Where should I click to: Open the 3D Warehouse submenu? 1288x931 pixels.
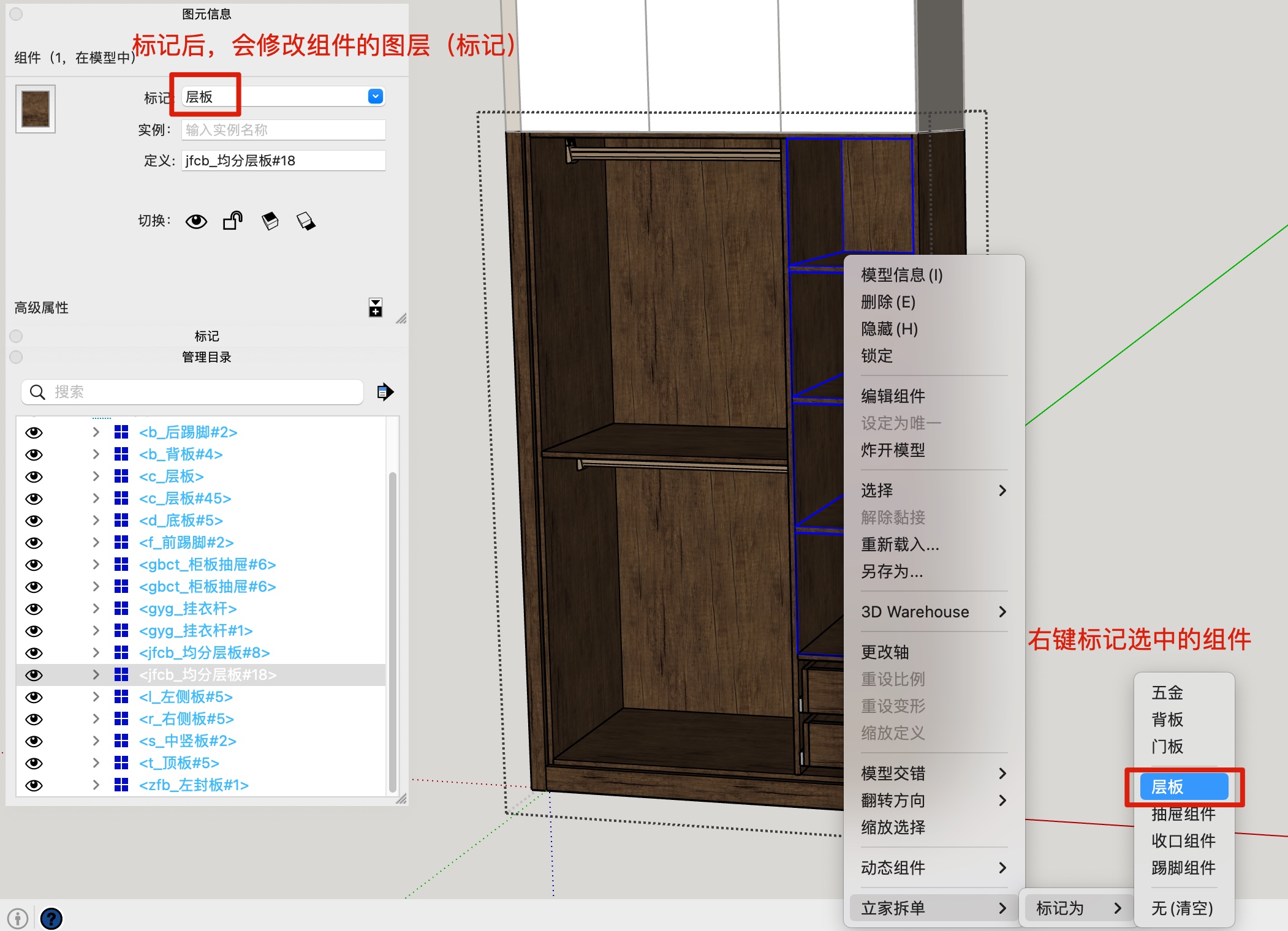point(934,612)
